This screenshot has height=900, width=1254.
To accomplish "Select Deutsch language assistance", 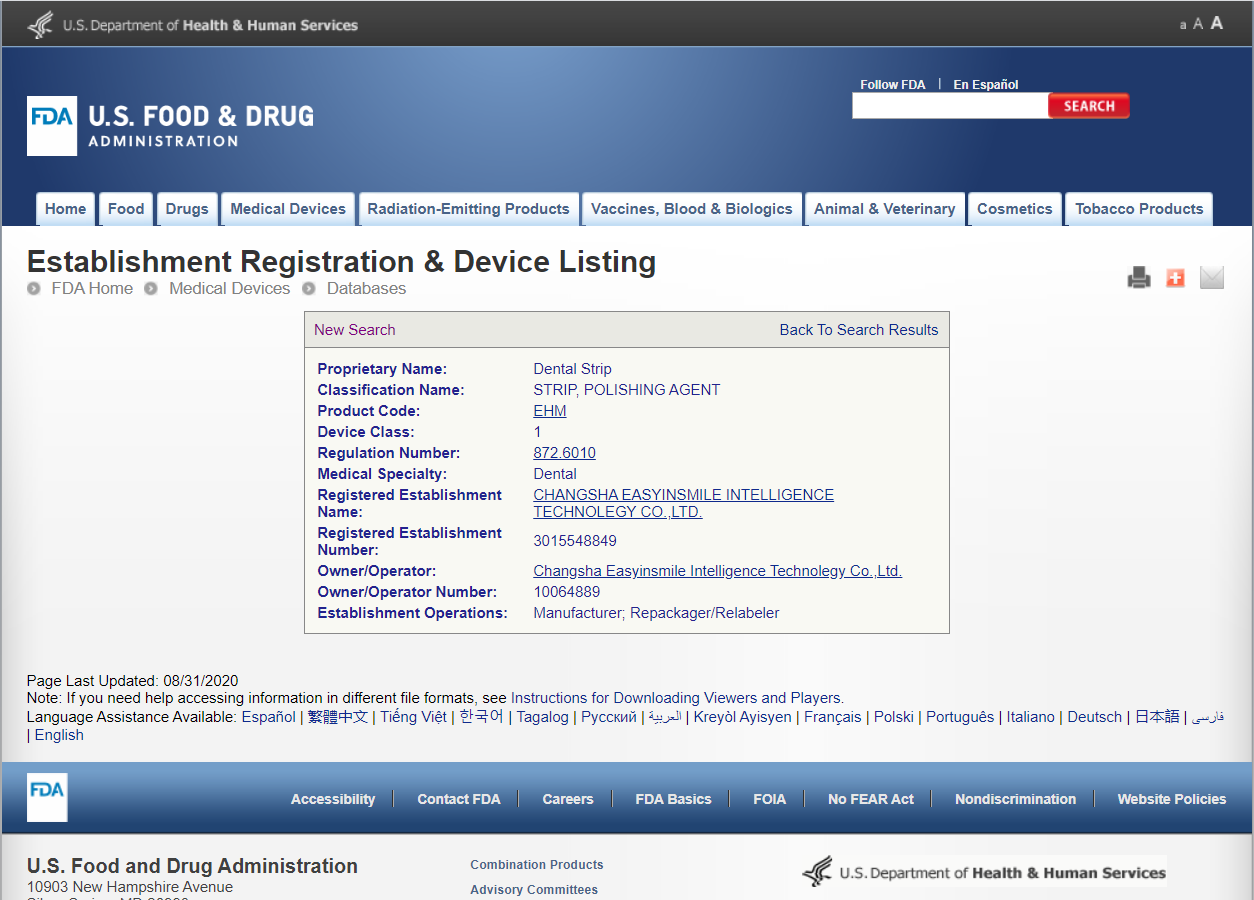I will (x=1095, y=717).
